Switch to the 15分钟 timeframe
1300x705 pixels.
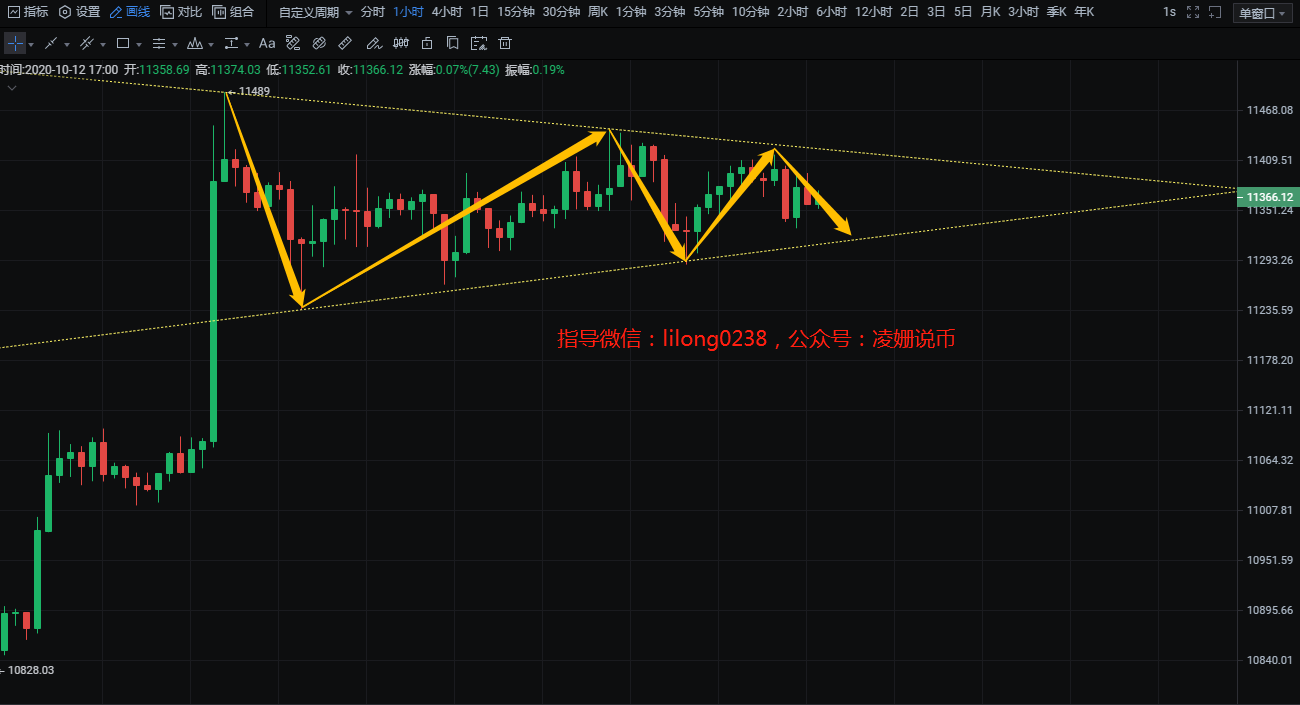[515, 12]
